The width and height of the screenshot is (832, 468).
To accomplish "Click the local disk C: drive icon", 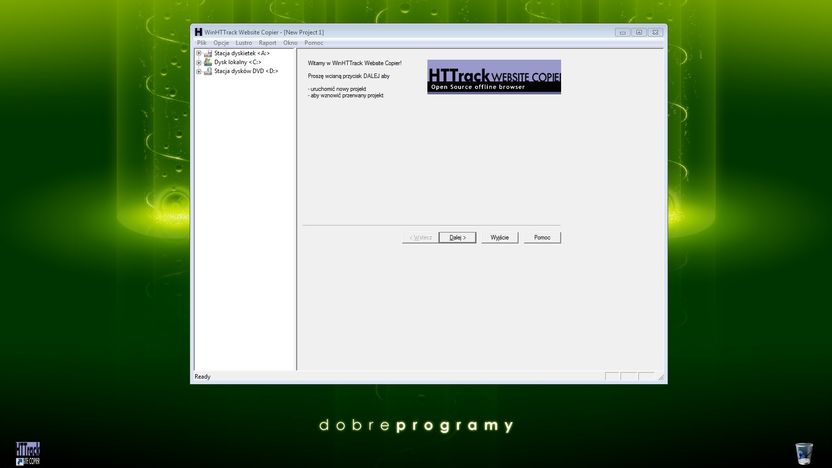I will pos(208,62).
